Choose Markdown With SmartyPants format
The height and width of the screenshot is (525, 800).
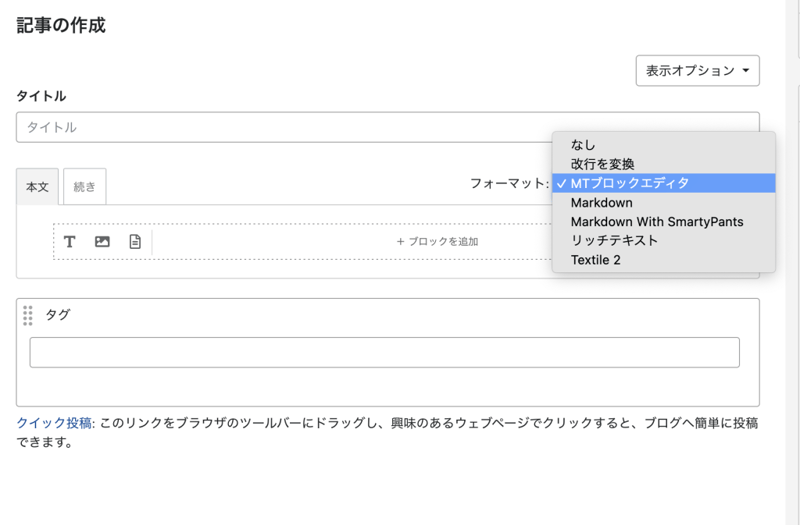click(x=656, y=222)
